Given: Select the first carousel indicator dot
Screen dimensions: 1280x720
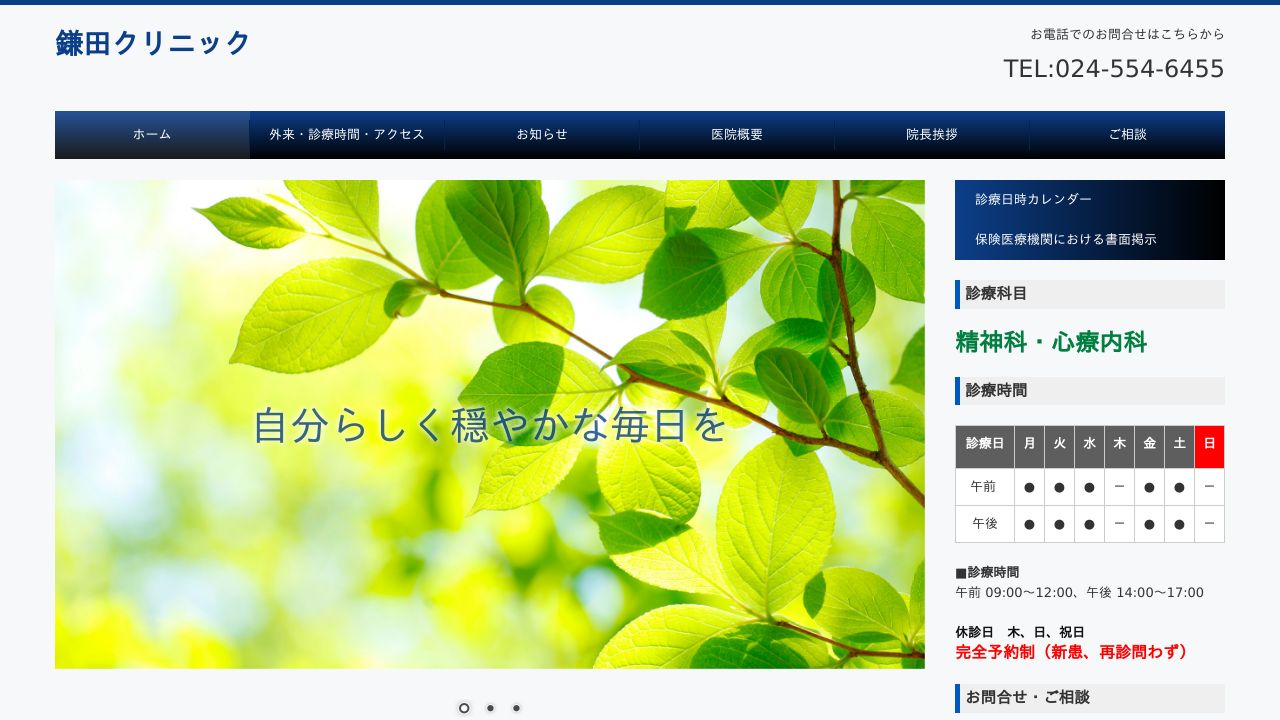Looking at the screenshot, I should pos(464,708).
